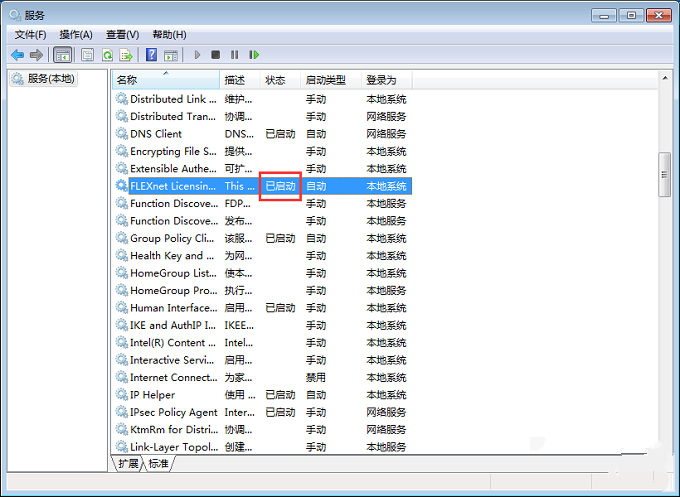Select the IP Helper service
Viewport: 680px width, 497px height.
point(262,394)
